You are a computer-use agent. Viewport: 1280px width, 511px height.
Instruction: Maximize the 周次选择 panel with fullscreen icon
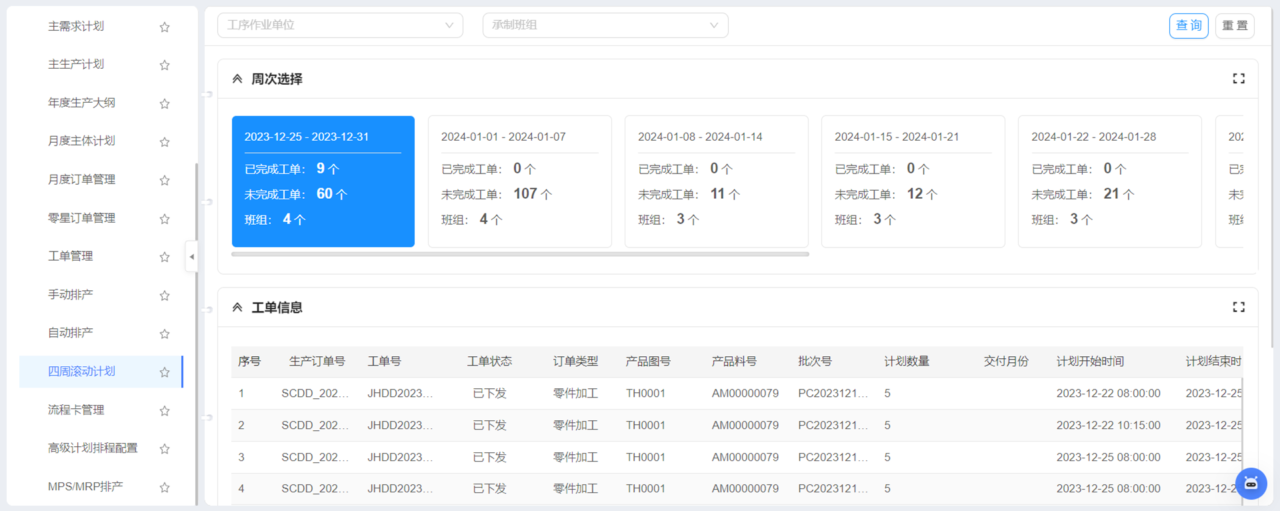click(x=1239, y=79)
